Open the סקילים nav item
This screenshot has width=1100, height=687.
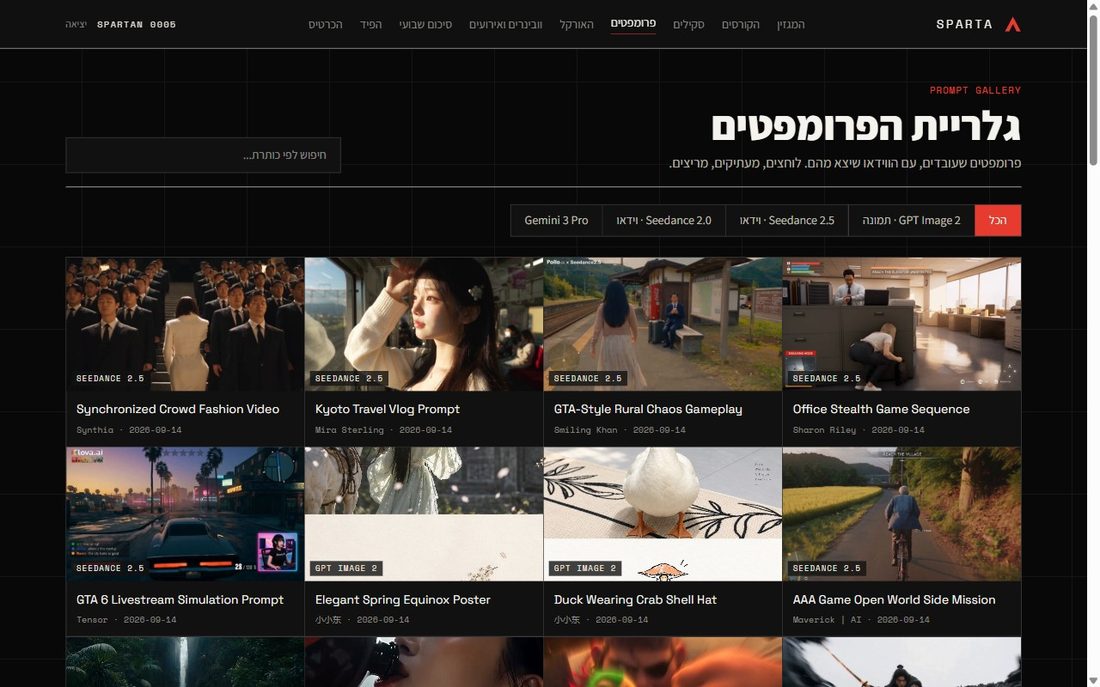688,25
